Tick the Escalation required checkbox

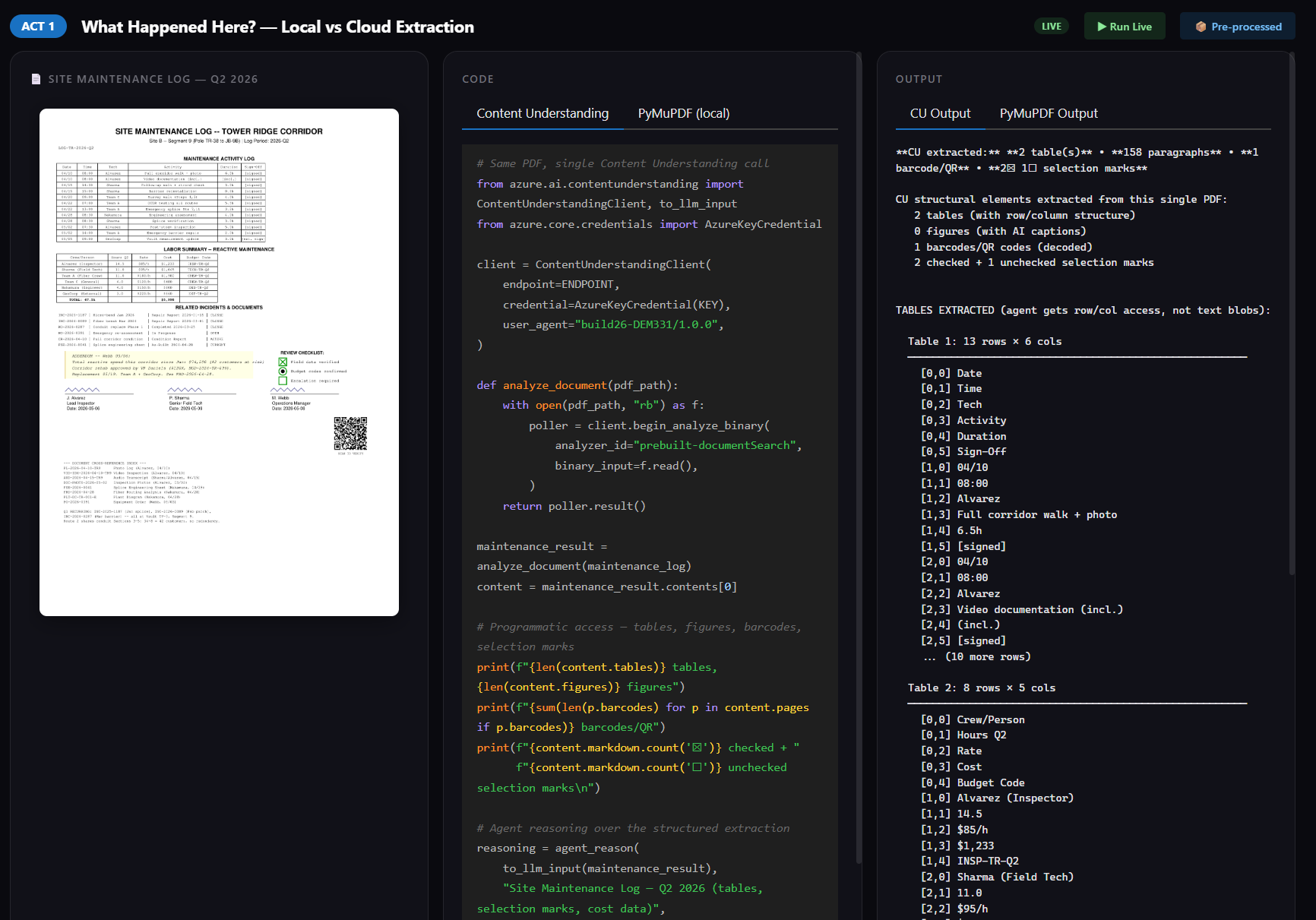(x=283, y=381)
